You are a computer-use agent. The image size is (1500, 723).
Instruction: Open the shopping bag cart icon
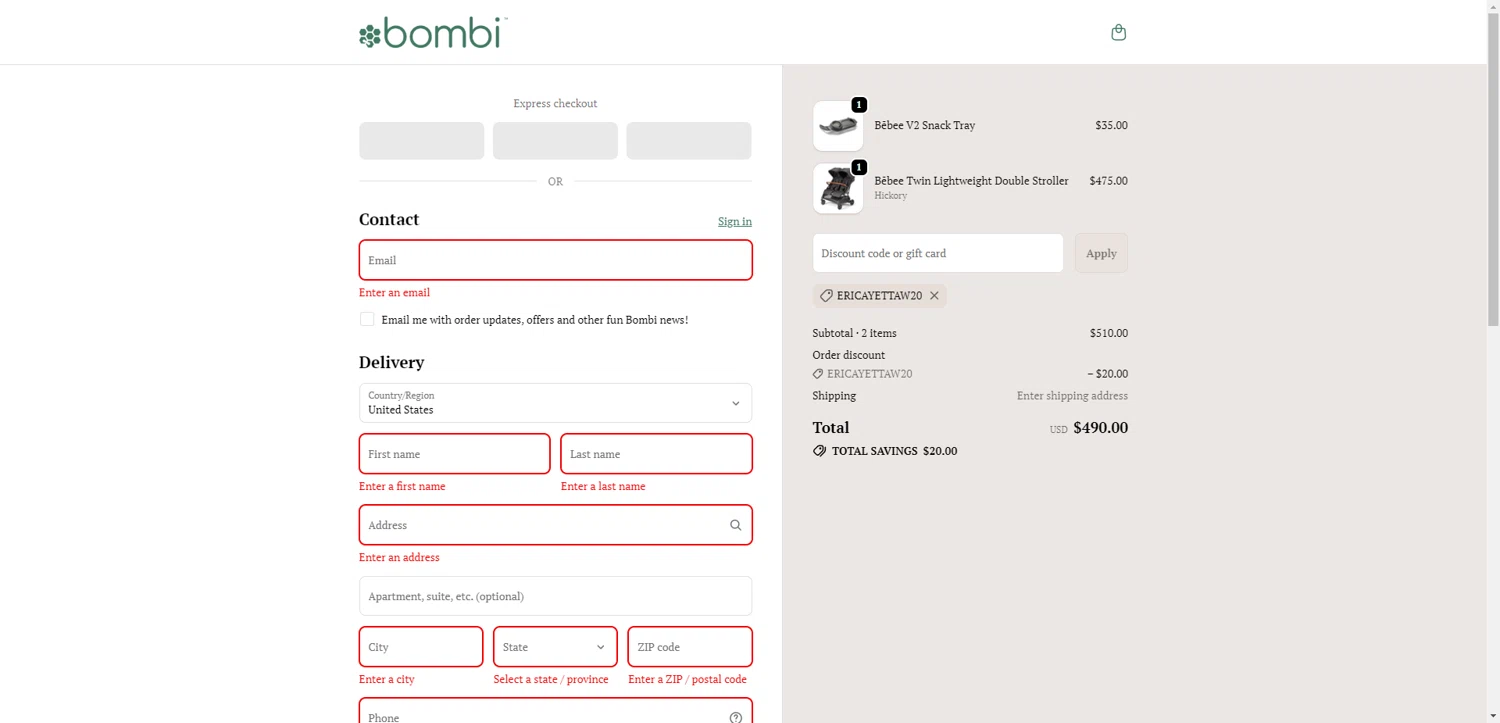pos(1118,32)
